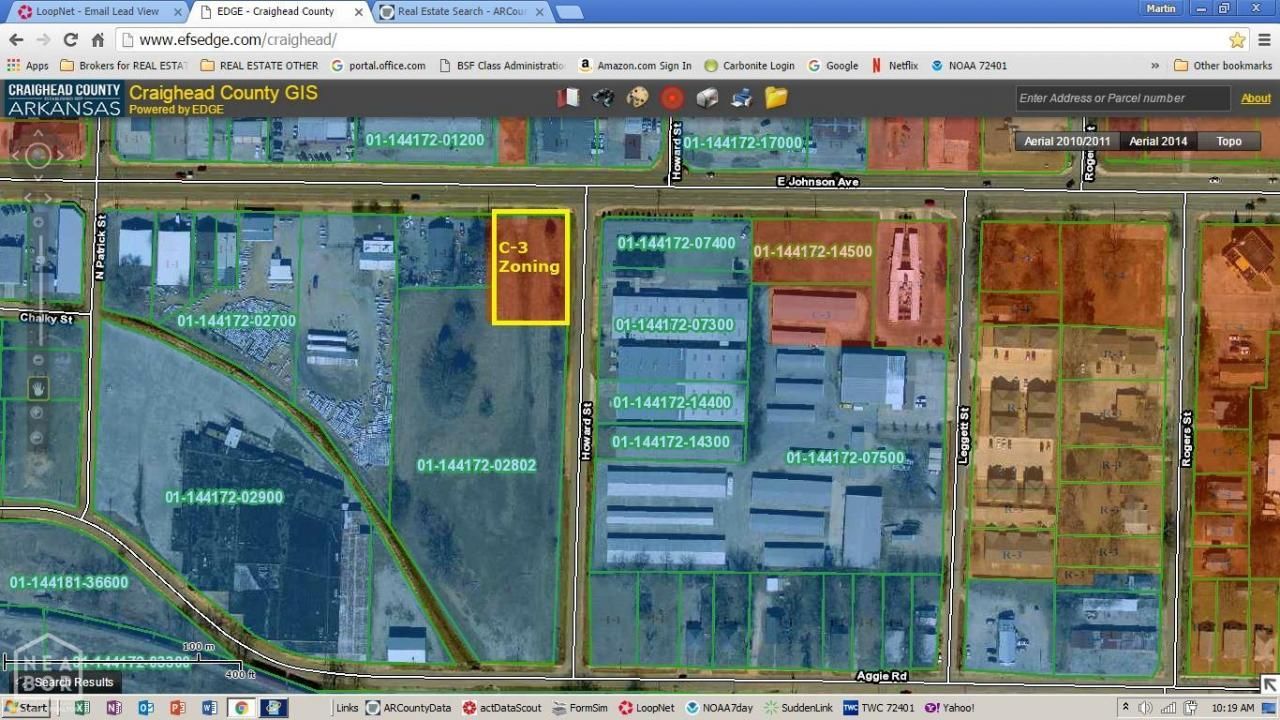This screenshot has width=1280, height=720.
Task: Click the red target circle icon
Action: [x=672, y=97]
